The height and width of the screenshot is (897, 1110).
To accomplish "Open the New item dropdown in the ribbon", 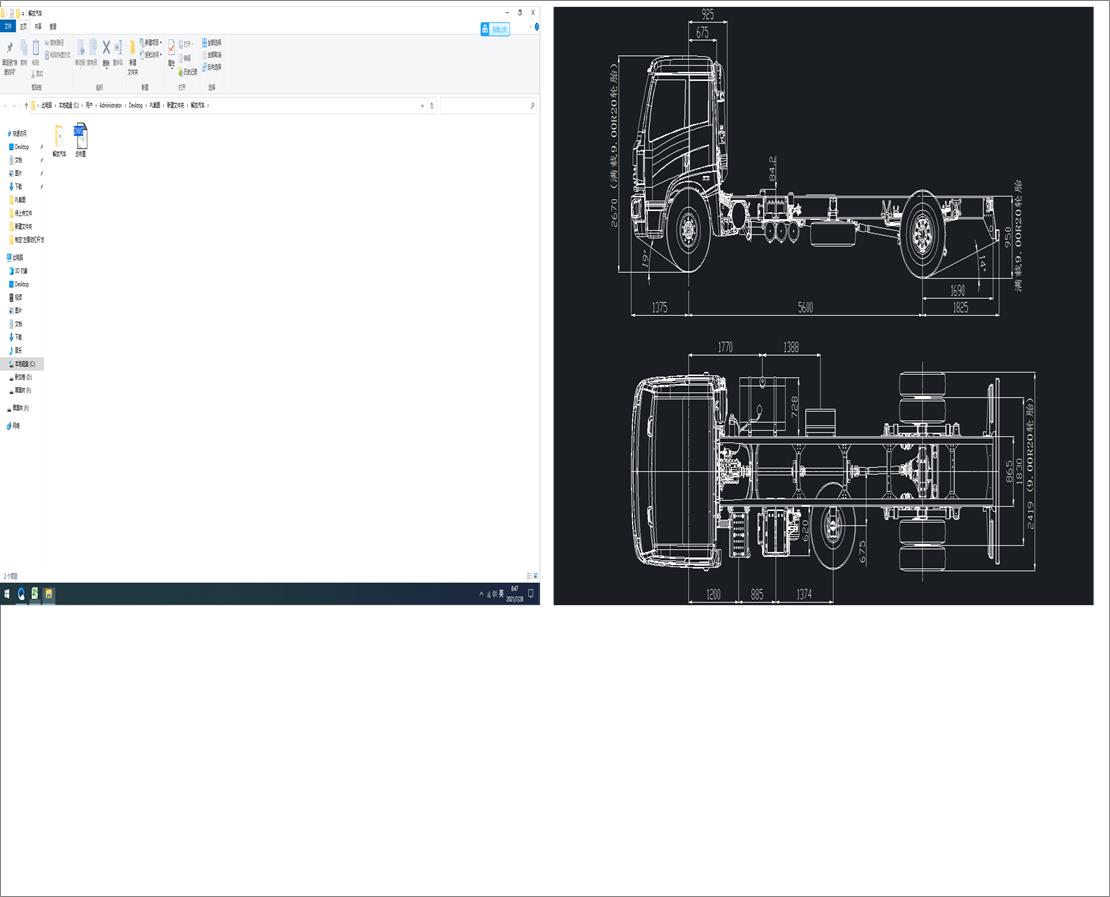I will [x=151, y=42].
